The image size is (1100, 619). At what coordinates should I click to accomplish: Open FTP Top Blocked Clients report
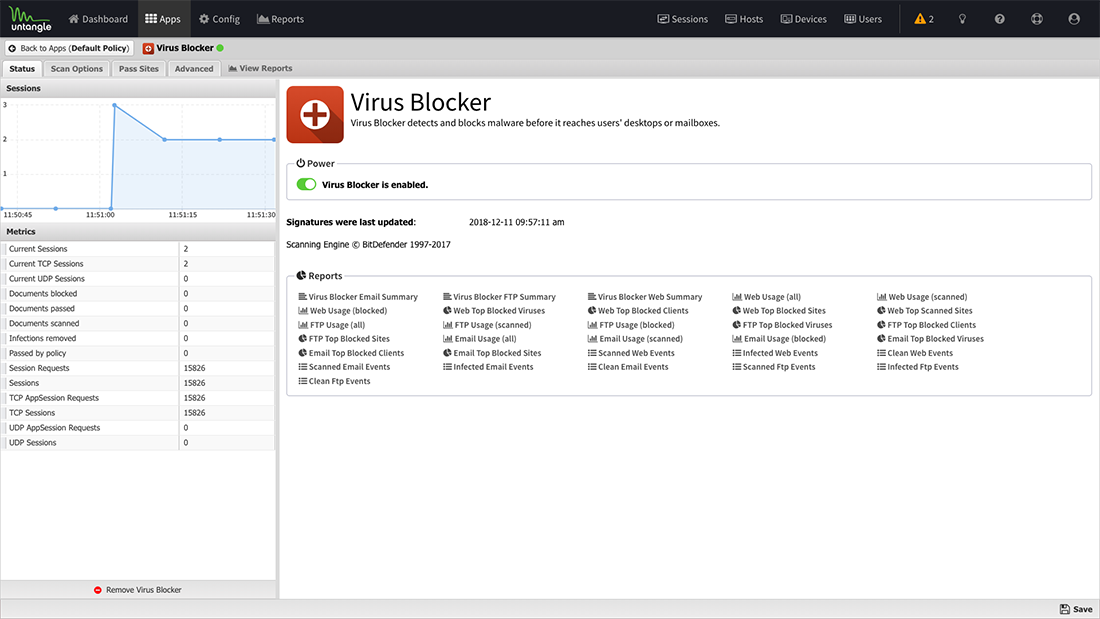click(x=926, y=325)
